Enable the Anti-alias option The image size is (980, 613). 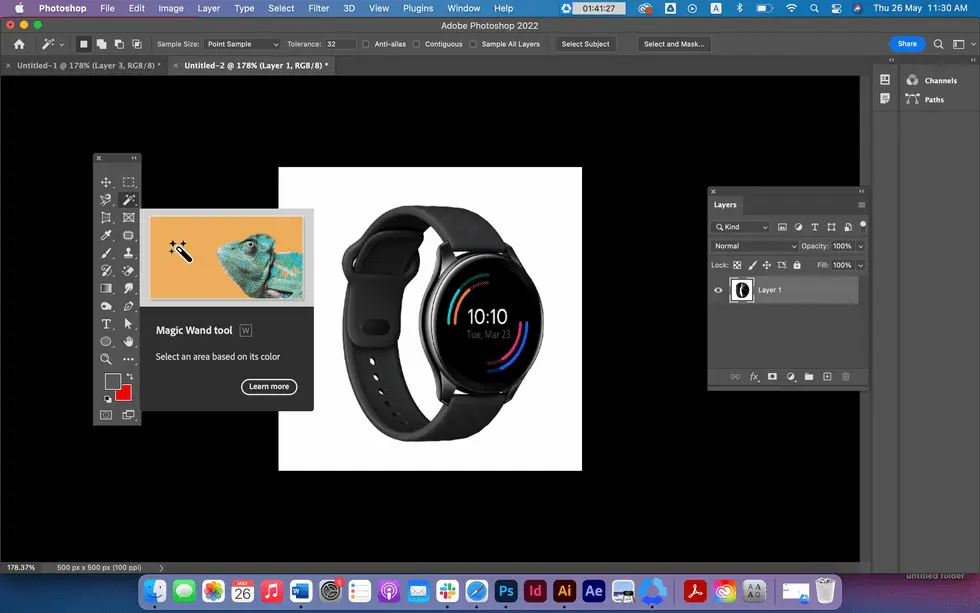pyautogui.click(x=365, y=44)
